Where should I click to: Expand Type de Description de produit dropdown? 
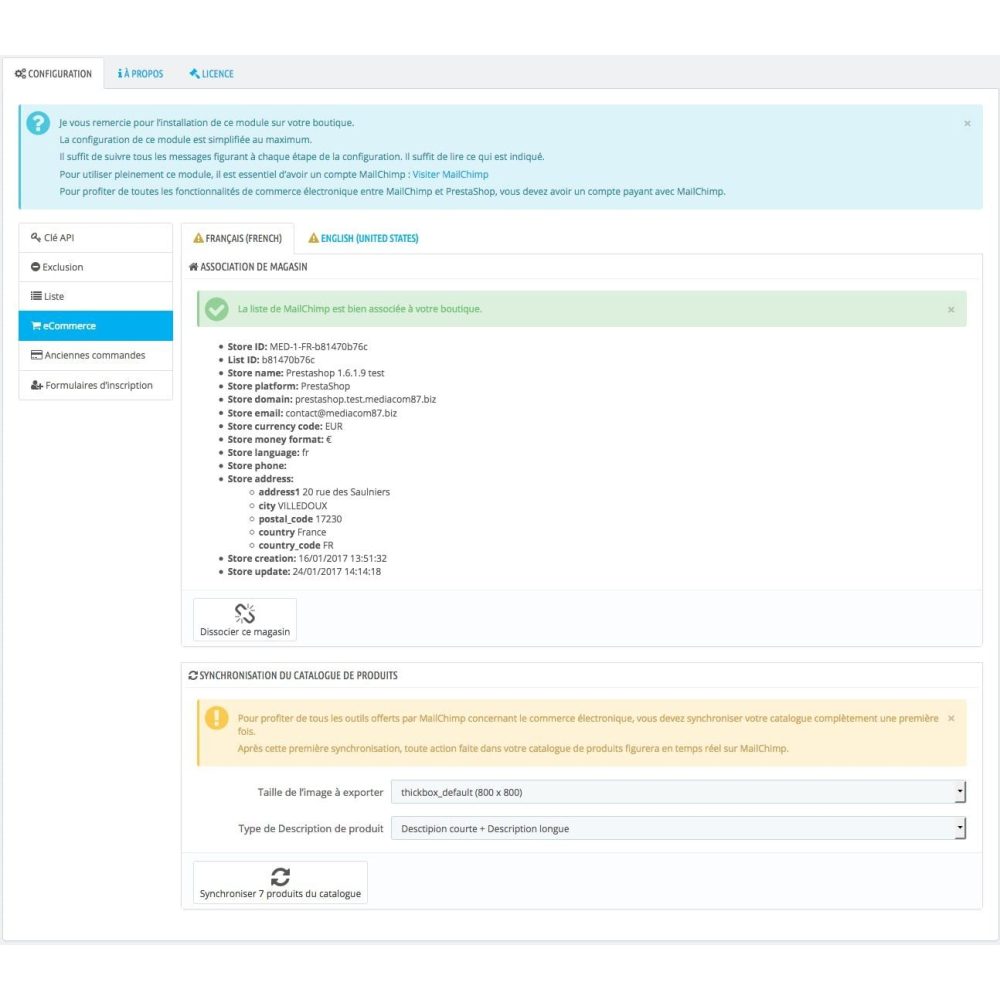[x=677, y=828]
